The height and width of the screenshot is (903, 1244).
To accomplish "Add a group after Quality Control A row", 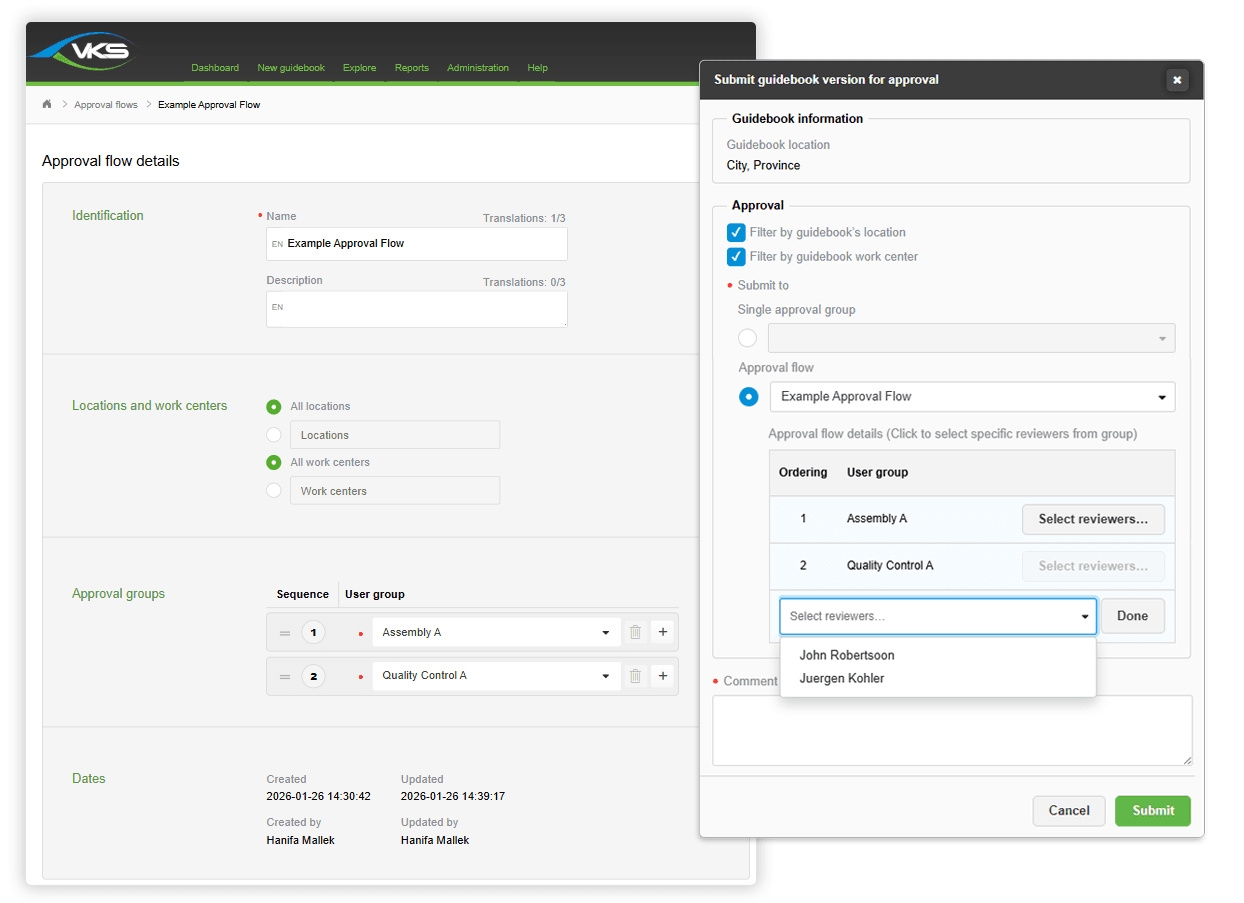I will pos(662,676).
